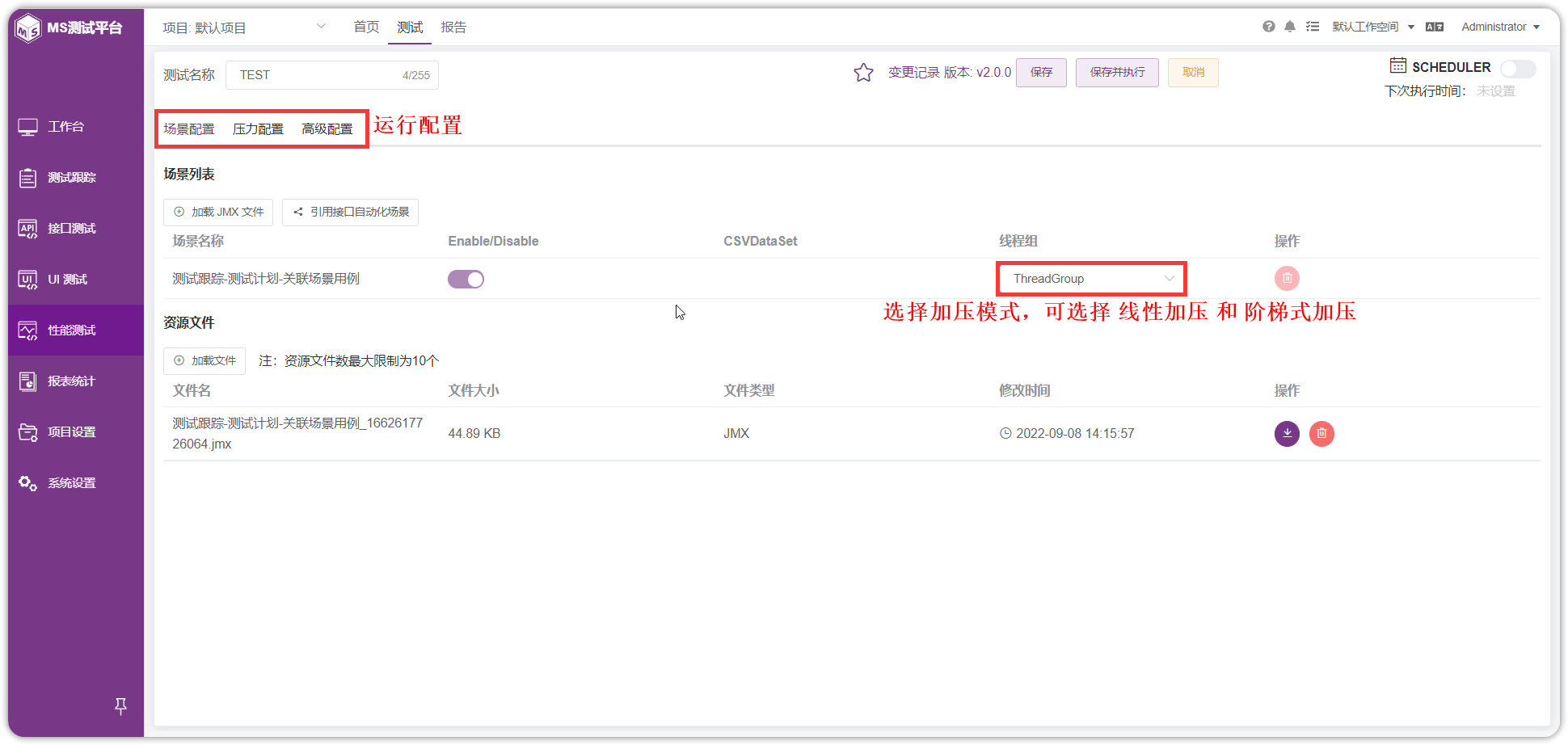Click 加载 JMX 文件 button
Screen dimensions: 1568x745
click(218, 212)
